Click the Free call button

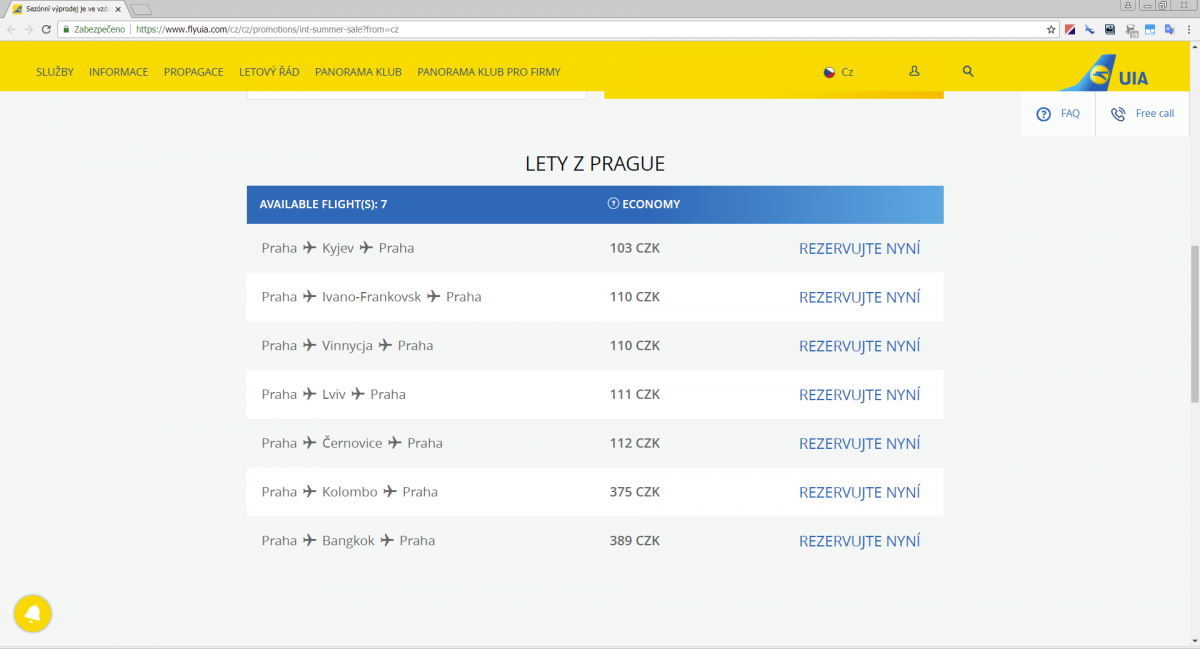coord(1143,114)
